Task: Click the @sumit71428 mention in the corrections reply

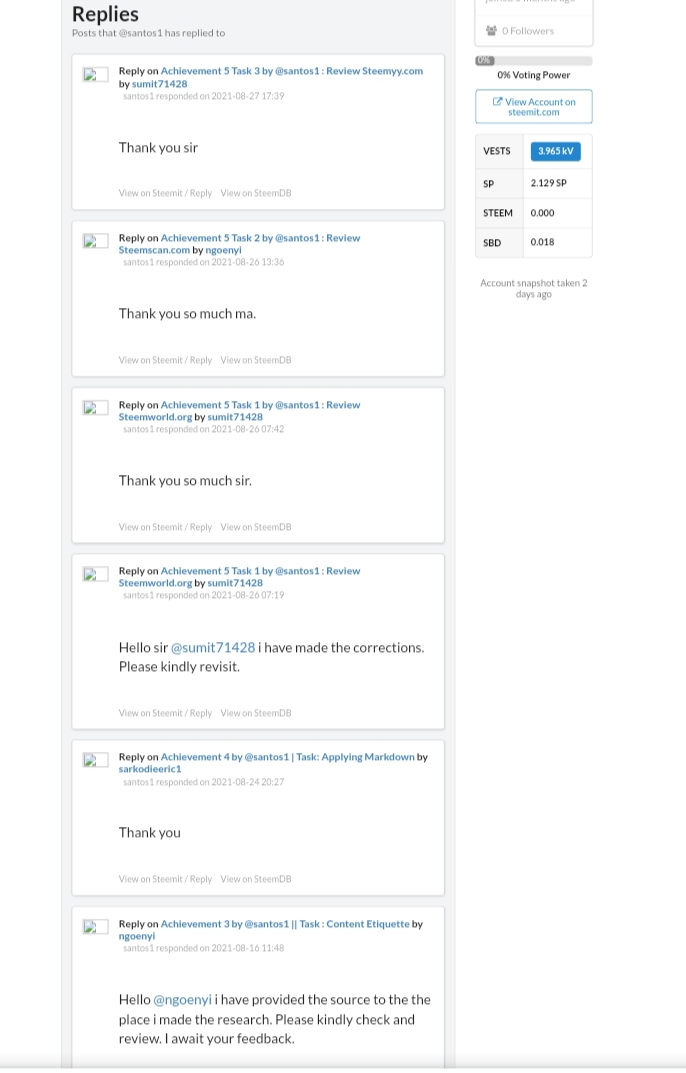Action: pyautogui.click(x=213, y=647)
